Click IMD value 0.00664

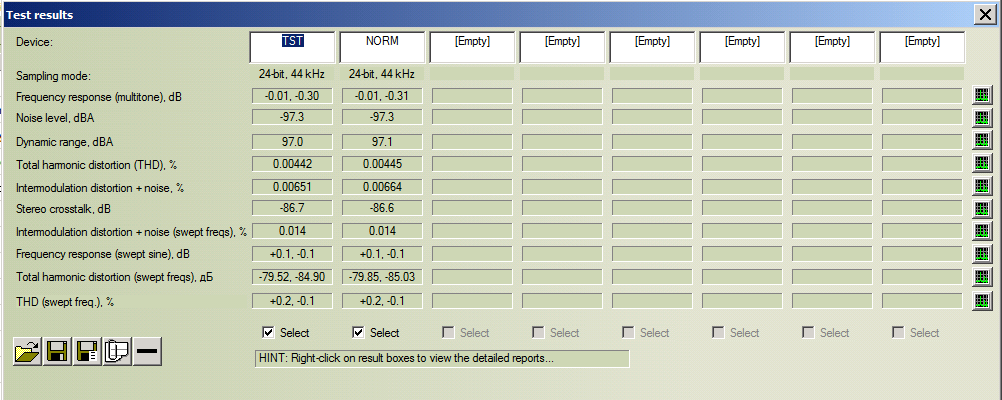point(382,187)
